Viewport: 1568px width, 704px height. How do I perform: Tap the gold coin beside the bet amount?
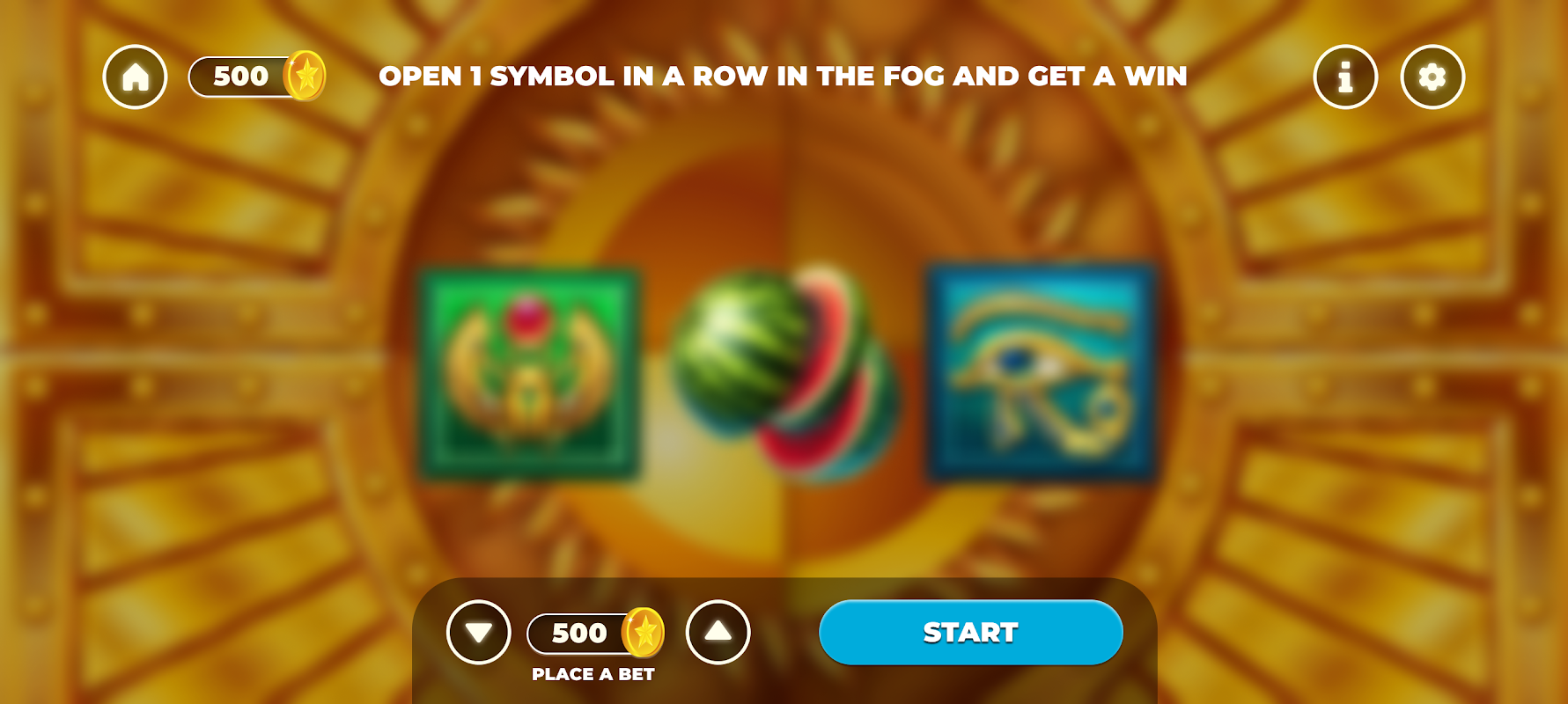643,633
